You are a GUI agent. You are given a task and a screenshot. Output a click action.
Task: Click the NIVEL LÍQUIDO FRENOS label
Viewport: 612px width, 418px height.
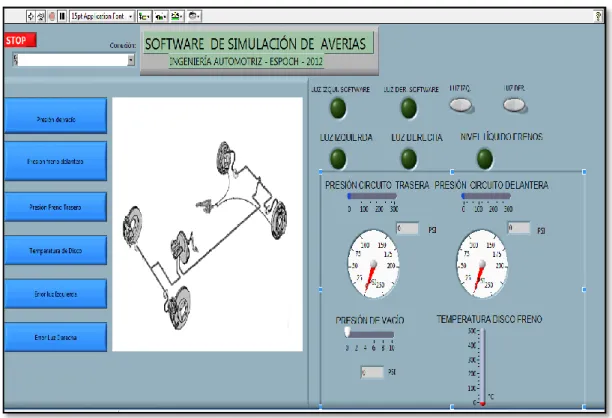coord(502,137)
